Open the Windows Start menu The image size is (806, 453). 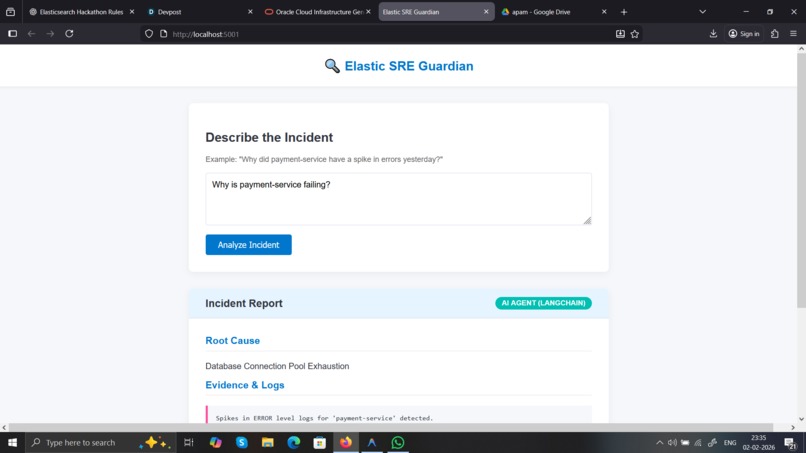tap(12, 442)
